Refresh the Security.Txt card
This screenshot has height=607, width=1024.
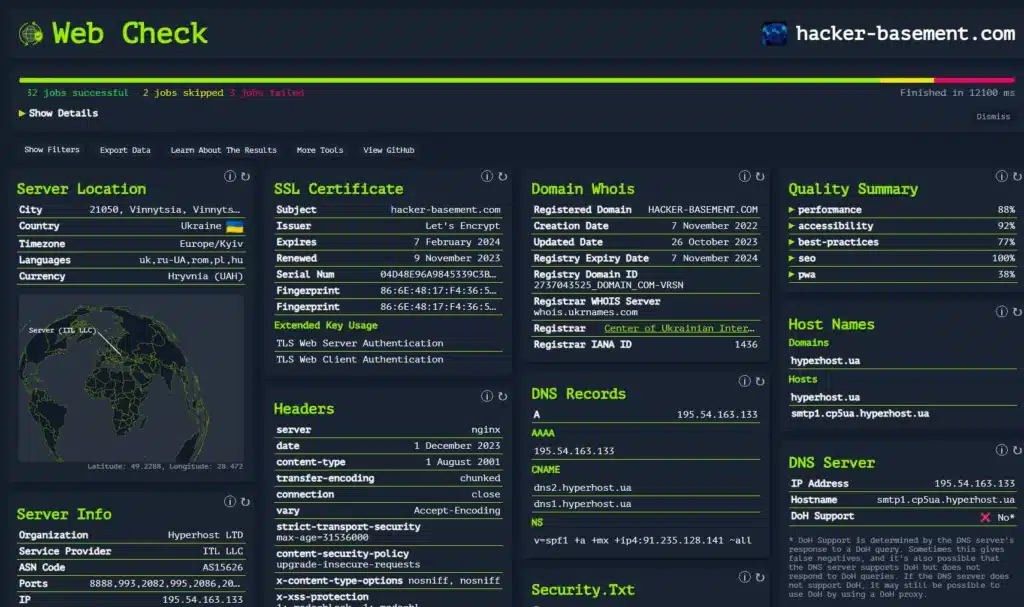coord(760,577)
